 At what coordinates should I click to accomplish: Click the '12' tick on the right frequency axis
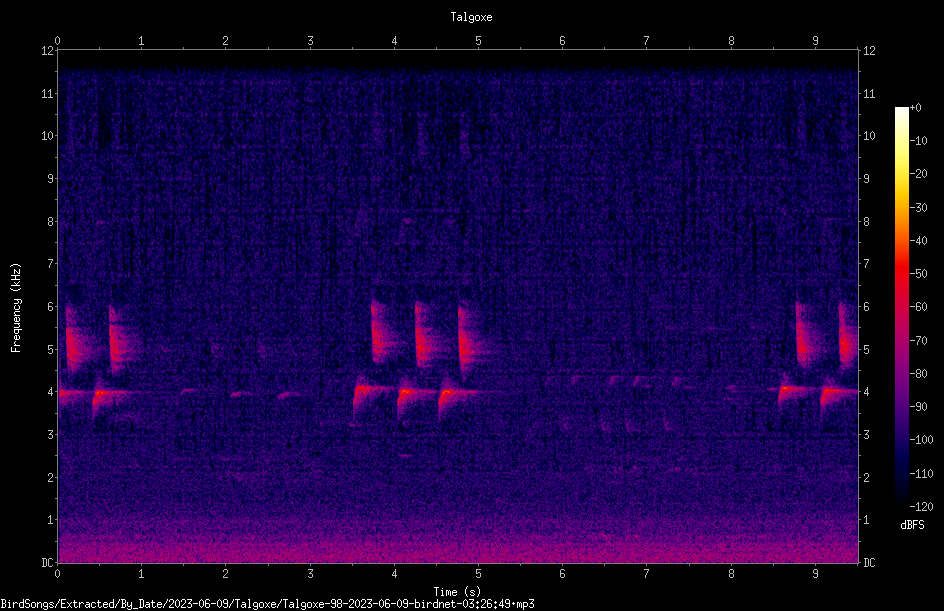(869, 51)
